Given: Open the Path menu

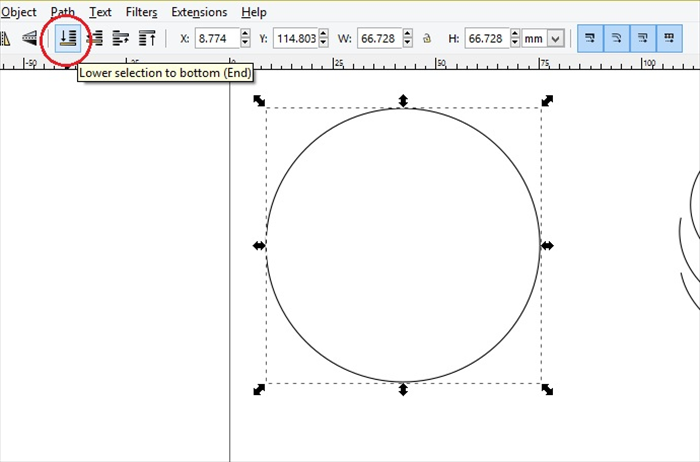Looking at the screenshot, I should pos(62,12).
